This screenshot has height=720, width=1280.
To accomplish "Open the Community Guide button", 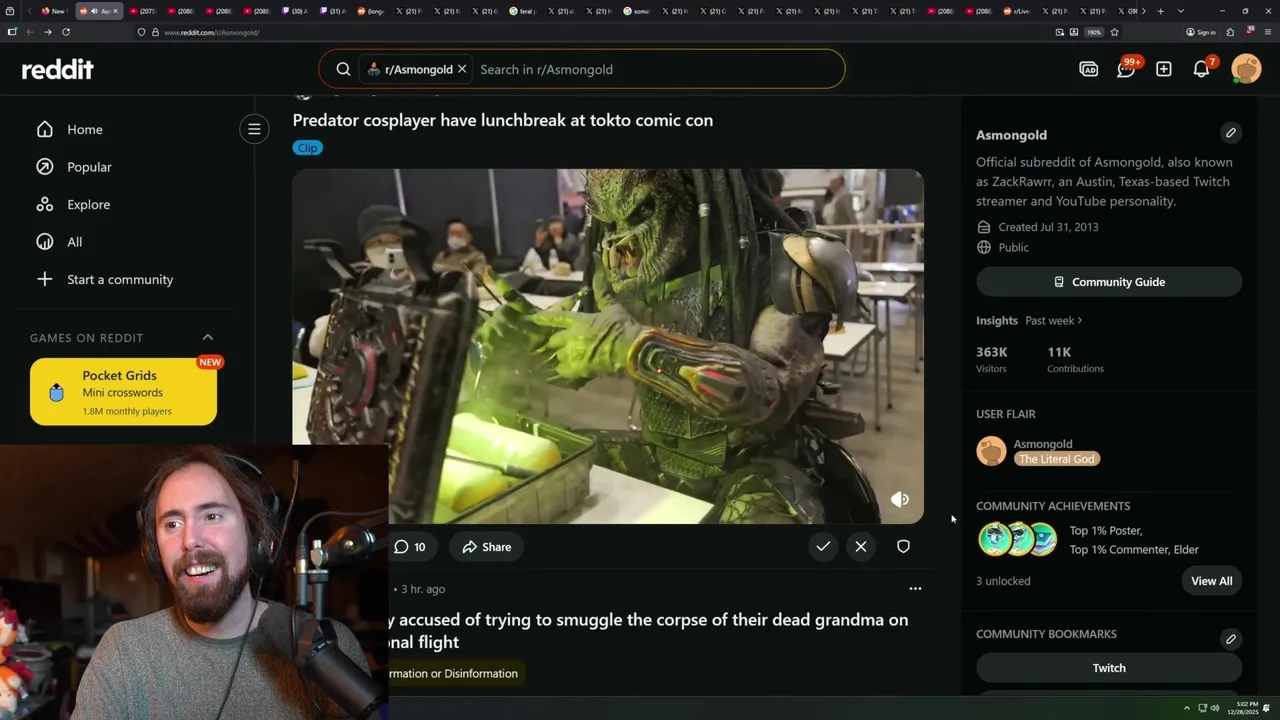I will coord(1109,282).
